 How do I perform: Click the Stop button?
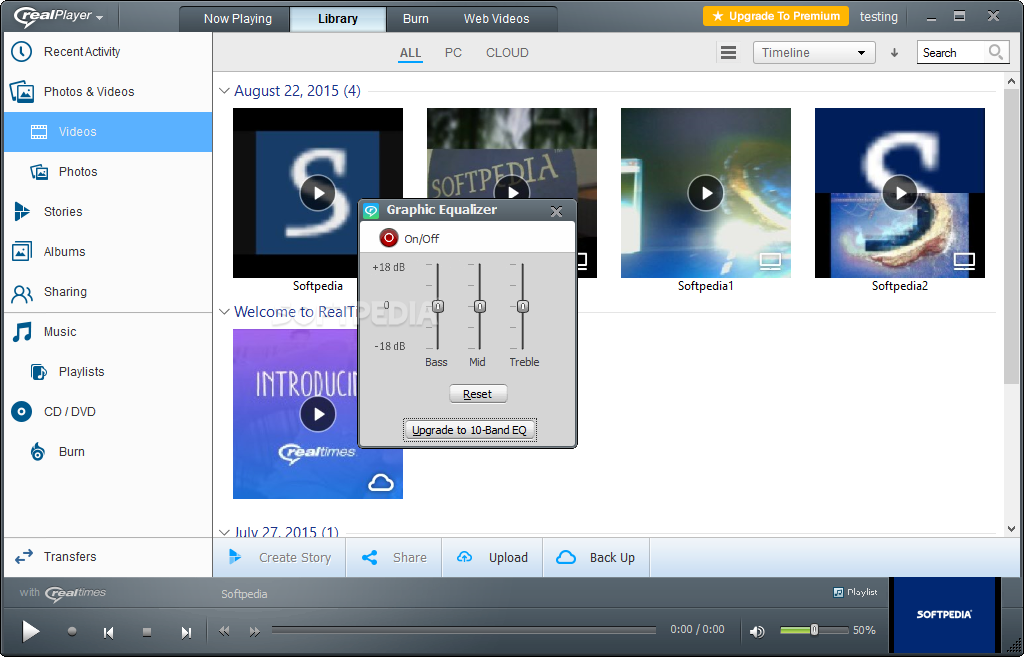point(147,632)
